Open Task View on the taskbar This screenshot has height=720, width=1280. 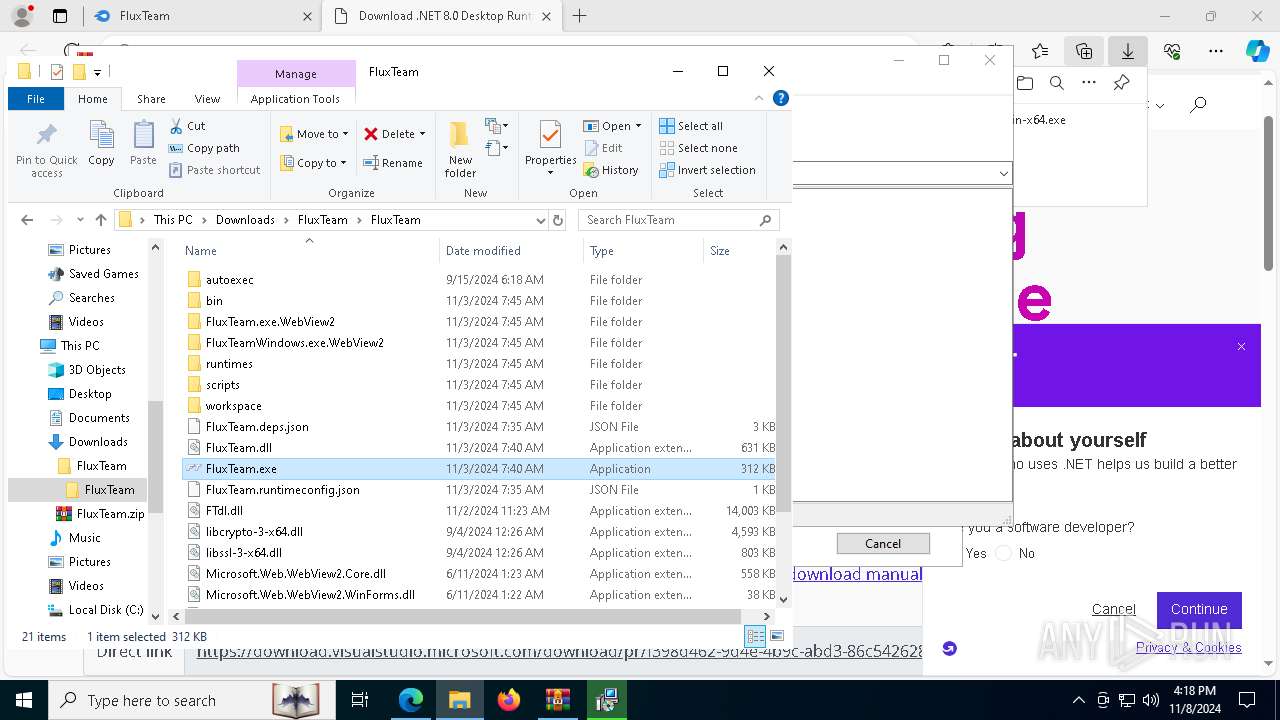[x=360, y=700]
